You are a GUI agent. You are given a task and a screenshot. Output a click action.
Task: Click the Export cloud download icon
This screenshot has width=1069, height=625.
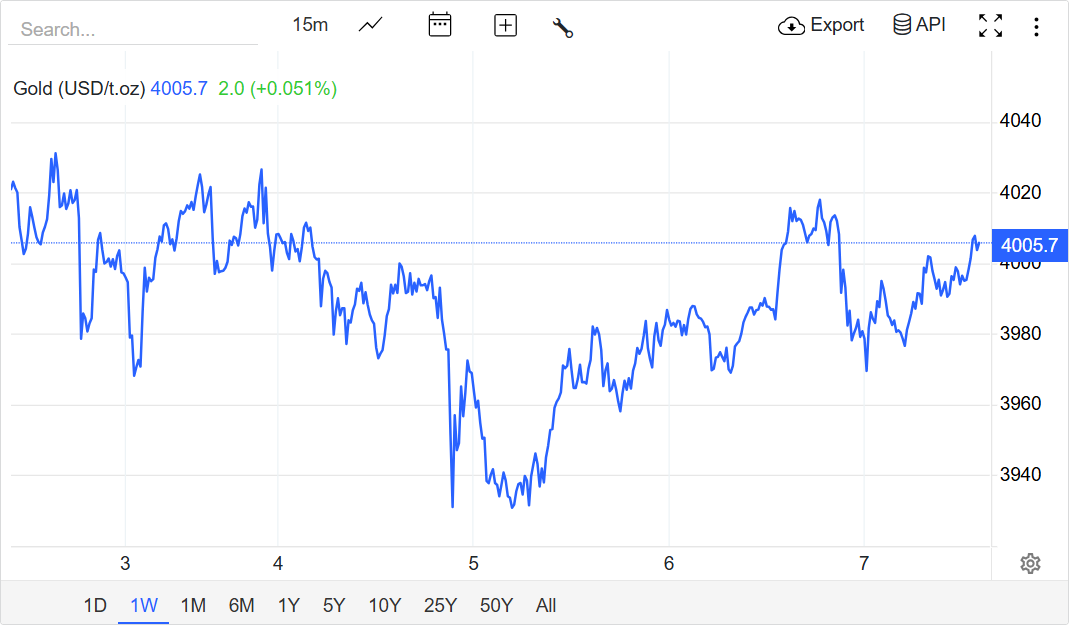pyautogui.click(x=791, y=26)
